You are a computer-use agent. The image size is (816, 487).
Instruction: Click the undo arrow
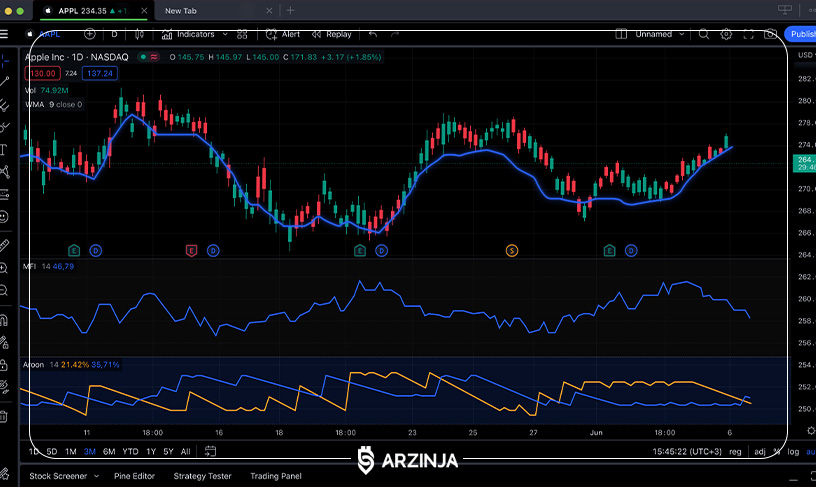(373, 34)
